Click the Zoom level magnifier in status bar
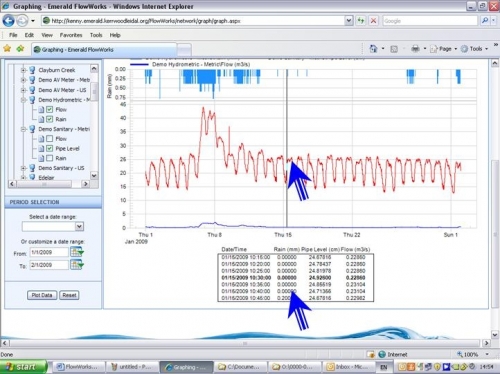500x374 pixels. point(460,354)
